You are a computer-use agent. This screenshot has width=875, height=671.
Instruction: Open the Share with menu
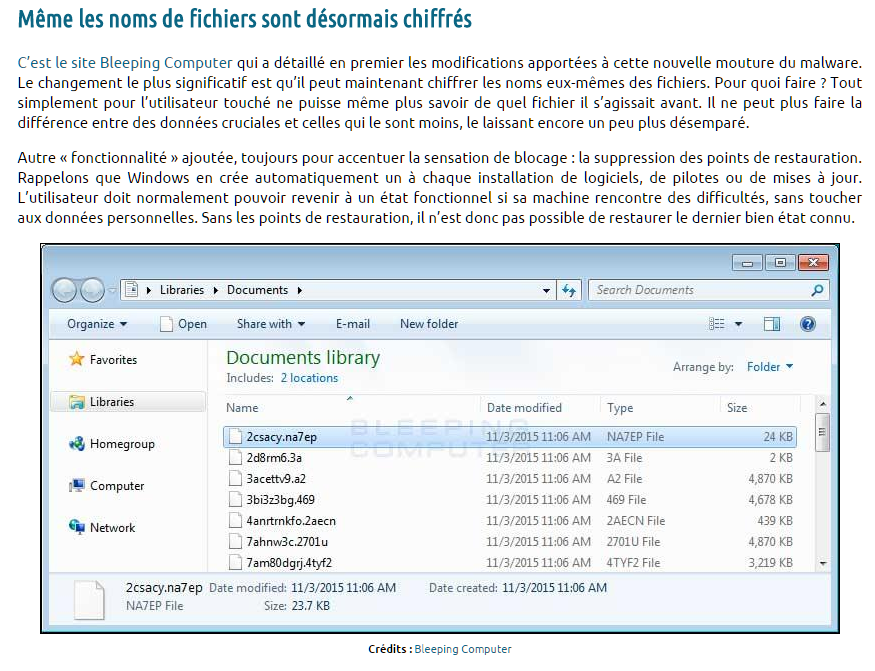coord(271,324)
